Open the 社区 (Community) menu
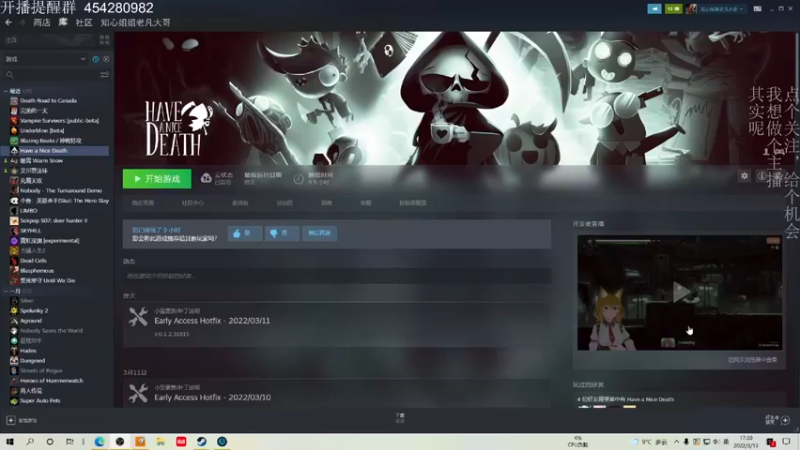800x450 pixels. click(84, 22)
